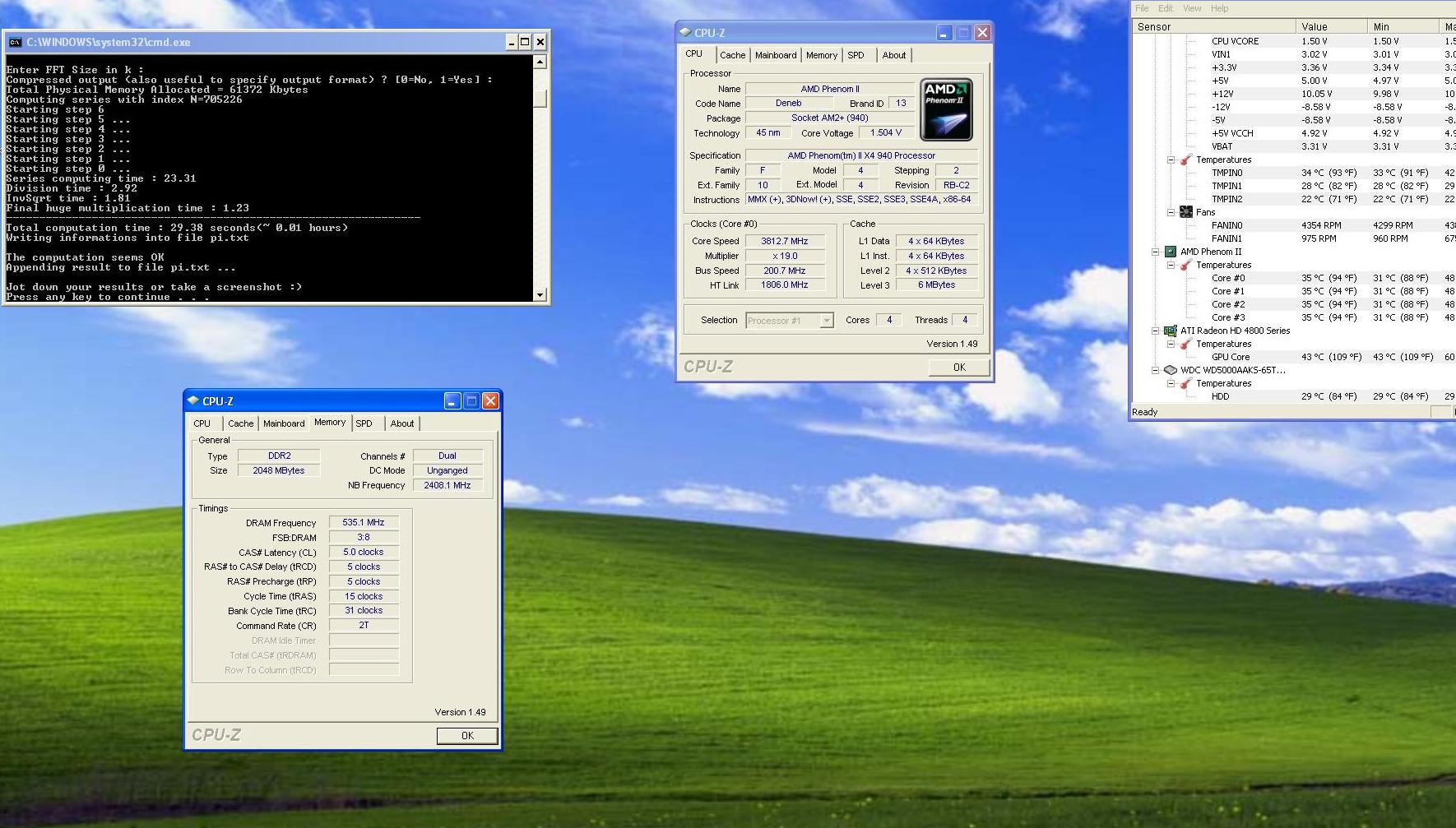Image resolution: width=1456 pixels, height=828 pixels.
Task: Click the CAS# Latency 5.0 clocks value
Action: tap(364, 552)
